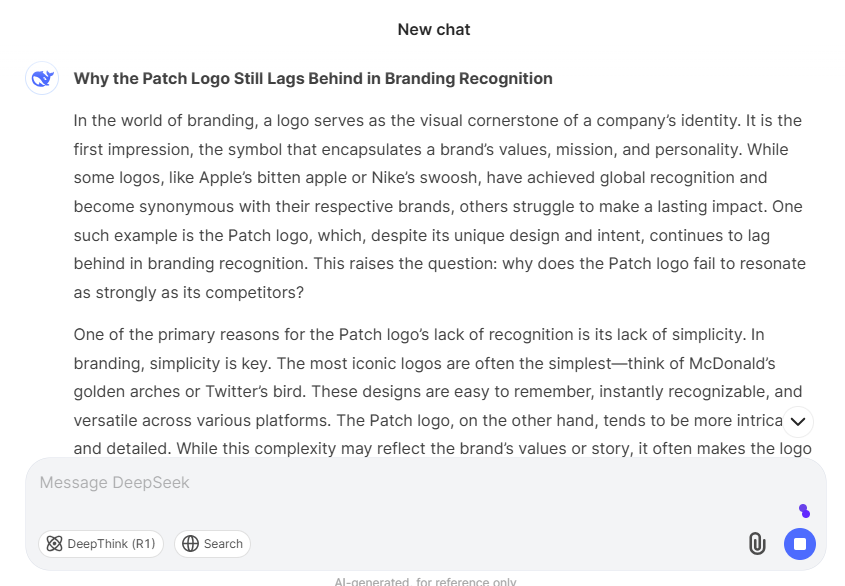Click the atom icon in DeepThink button
The height and width of the screenshot is (586, 845).
tap(55, 544)
